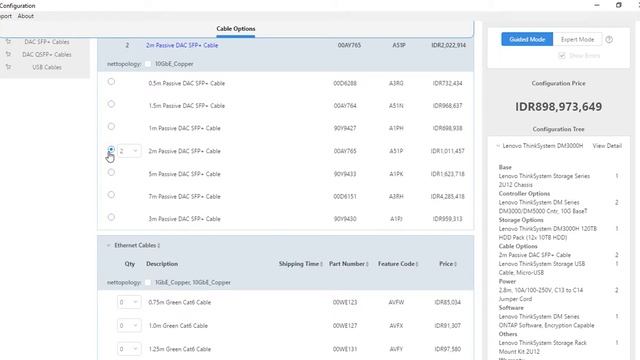Click the Storage Options heading in configuration tree
This screenshot has width=640, height=360.
[x=521, y=220]
